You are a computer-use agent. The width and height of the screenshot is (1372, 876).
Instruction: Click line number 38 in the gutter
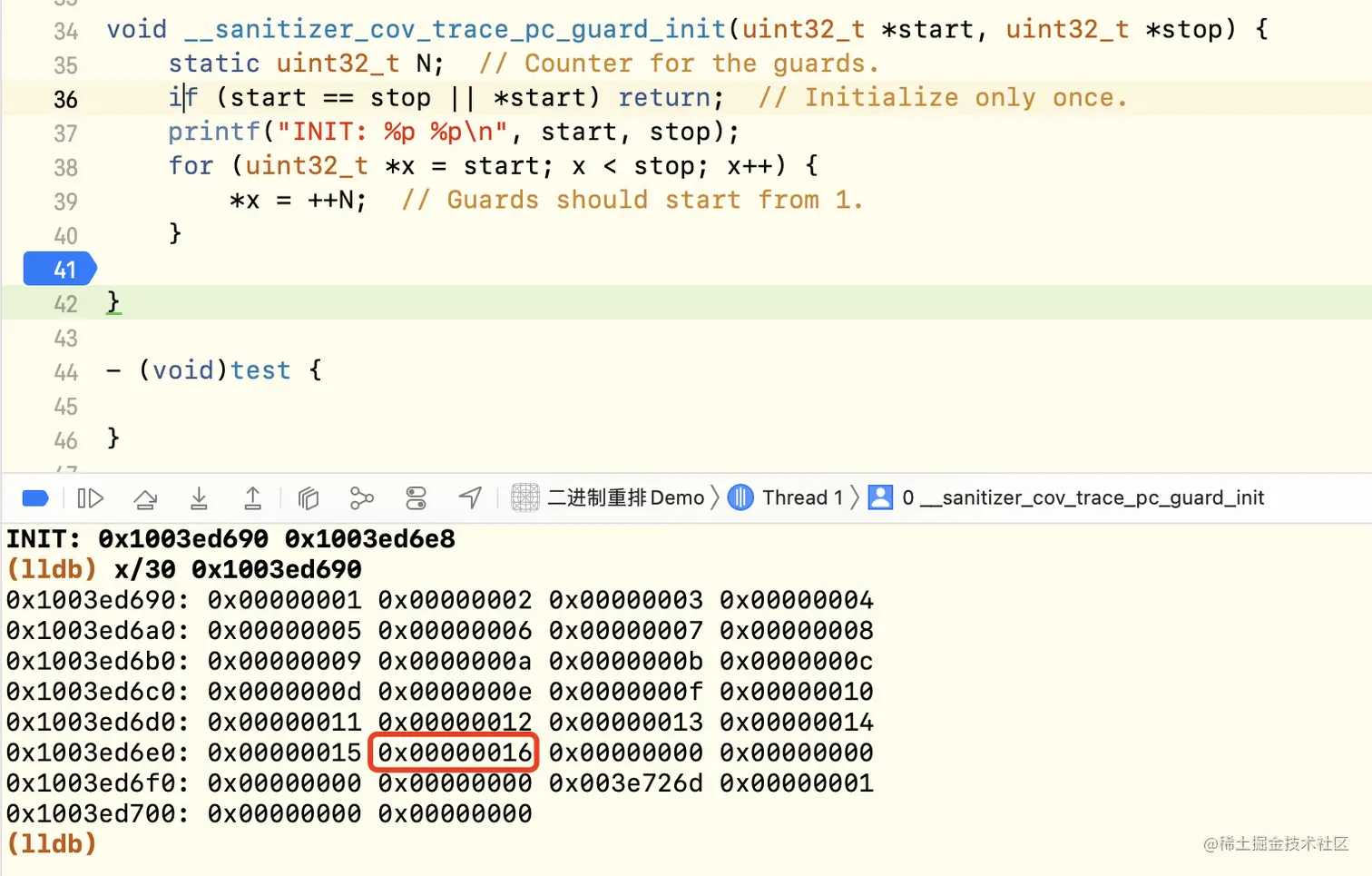click(x=65, y=167)
